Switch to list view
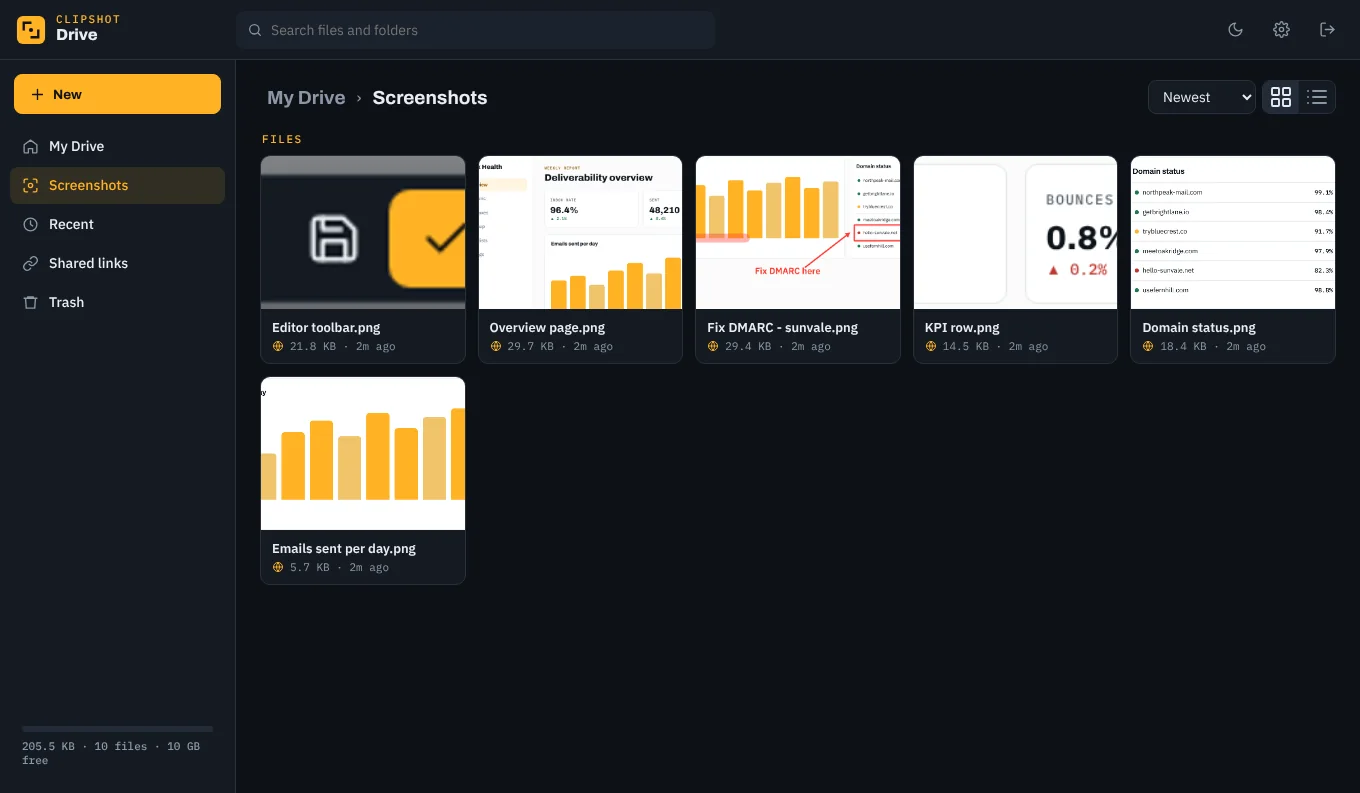The width and height of the screenshot is (1360, 793). point(1317,97)
